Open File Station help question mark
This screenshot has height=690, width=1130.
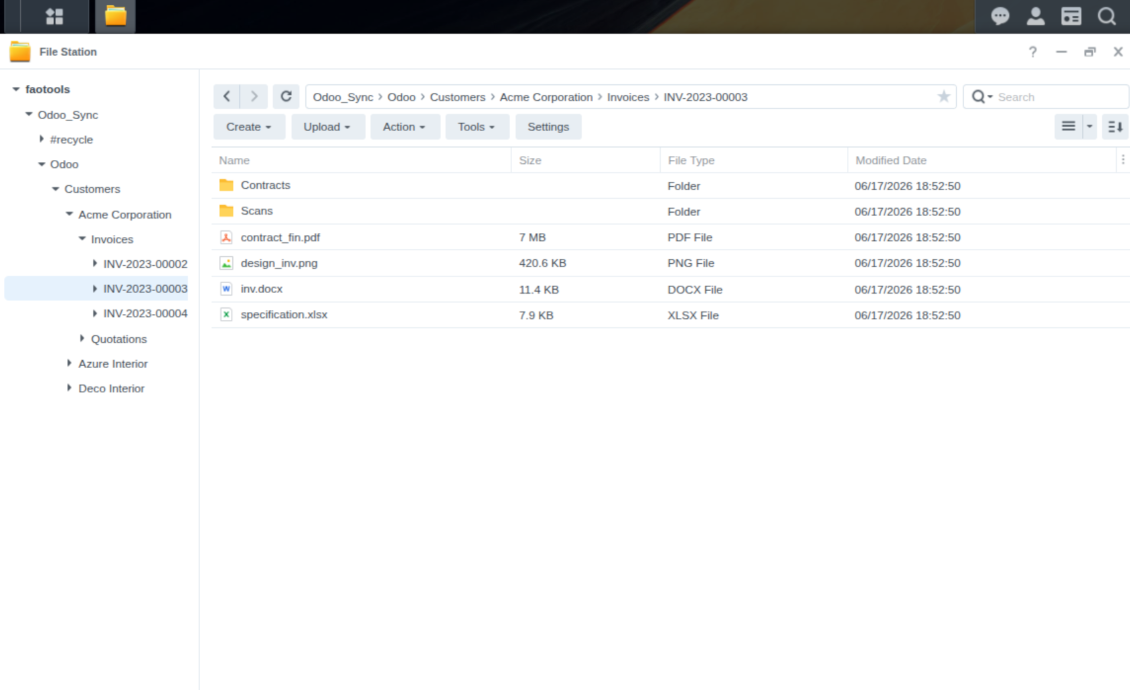click(1033, 52)
